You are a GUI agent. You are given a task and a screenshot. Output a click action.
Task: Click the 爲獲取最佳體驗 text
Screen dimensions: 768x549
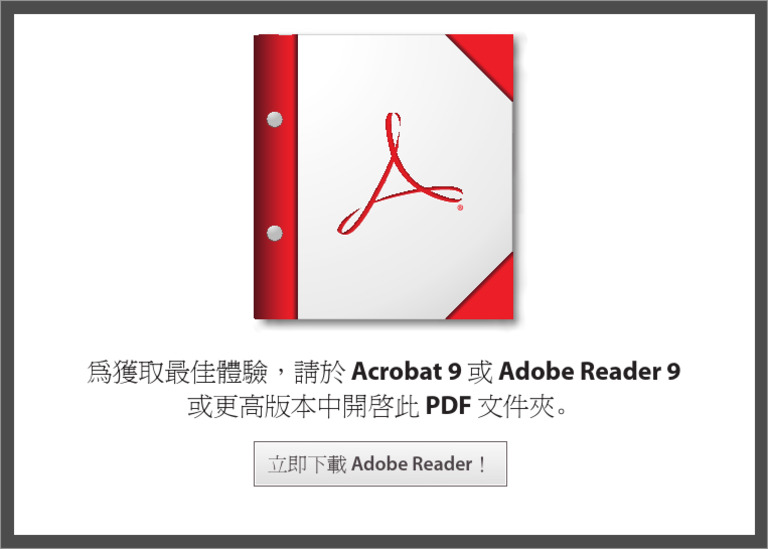(177, 372)
